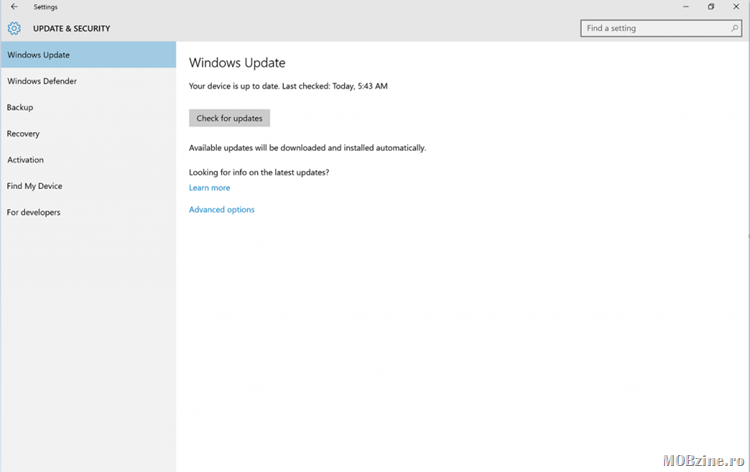The height and width of the screenshot is (472, 750).
Task: Open the Activation section
Action: pyautogui.click(x=88, y=160)
